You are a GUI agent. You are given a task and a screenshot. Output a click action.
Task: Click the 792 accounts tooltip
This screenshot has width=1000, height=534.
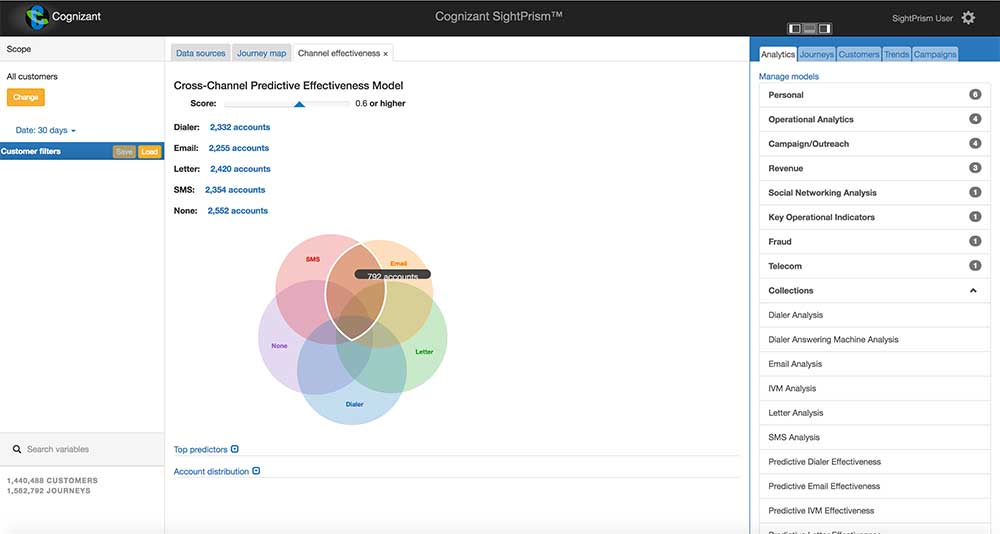[392, 276]
